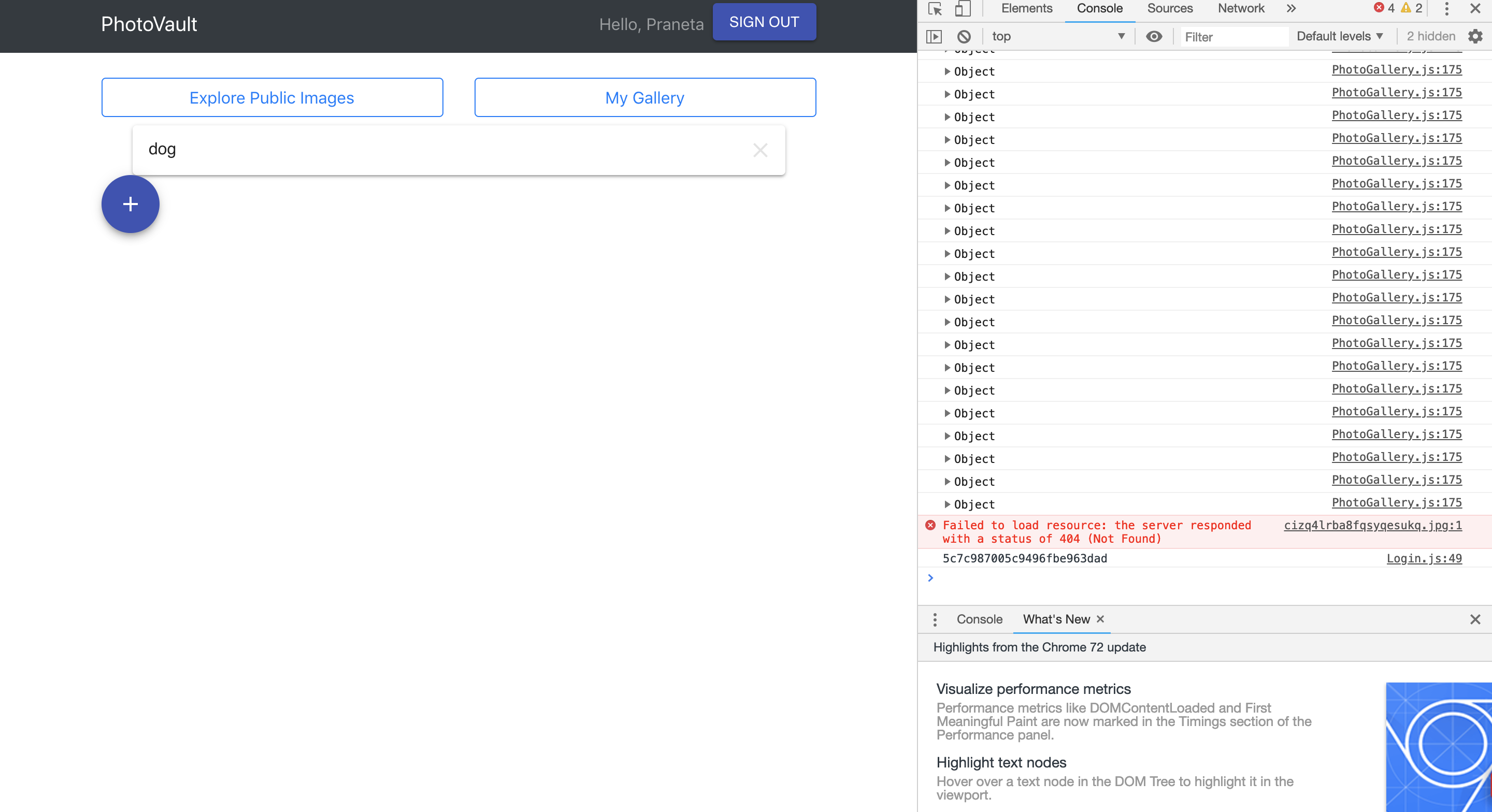Click the more tabs chevron
This screenshot has width=1492, height=812.
[1290, 9]
